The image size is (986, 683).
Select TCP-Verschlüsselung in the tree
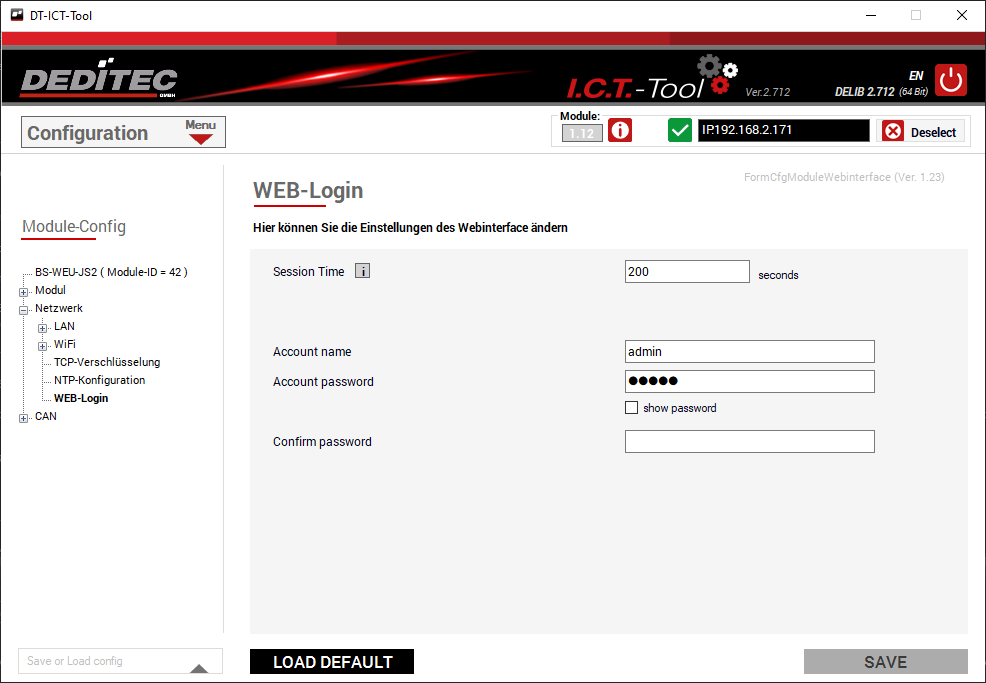pos(106,362)
